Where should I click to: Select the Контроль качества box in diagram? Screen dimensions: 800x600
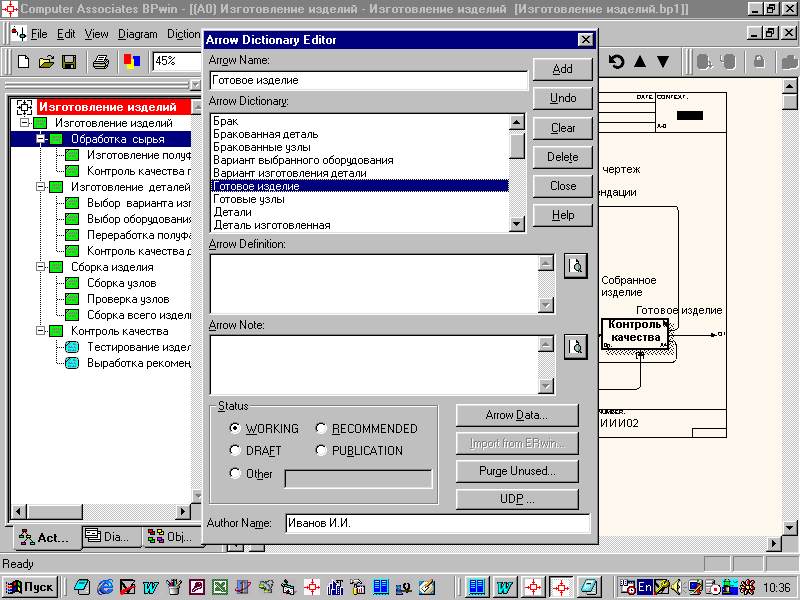pyautogui.click(x=635, y=333)
